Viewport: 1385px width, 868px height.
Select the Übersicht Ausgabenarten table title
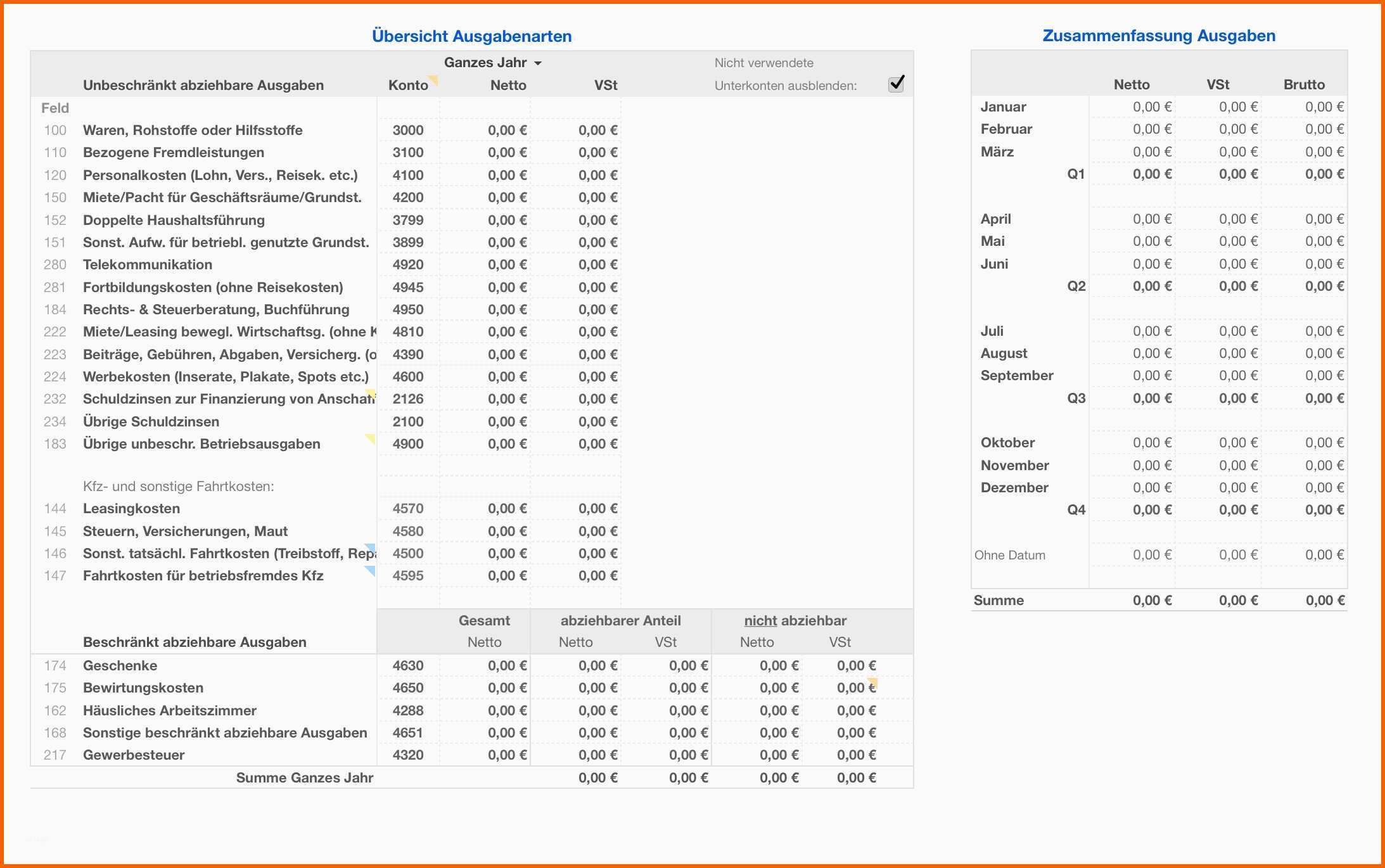(471, 36)
